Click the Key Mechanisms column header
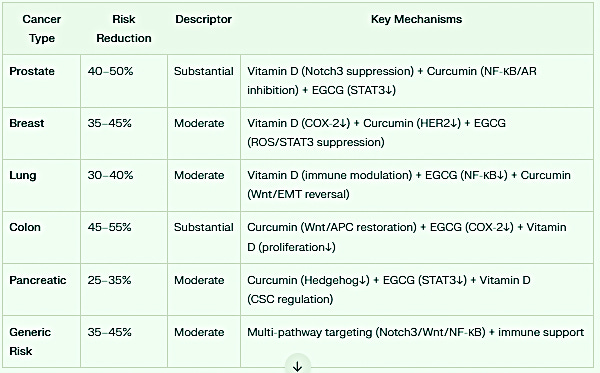This screenshot has height=373, width=600. pos(416,19)
